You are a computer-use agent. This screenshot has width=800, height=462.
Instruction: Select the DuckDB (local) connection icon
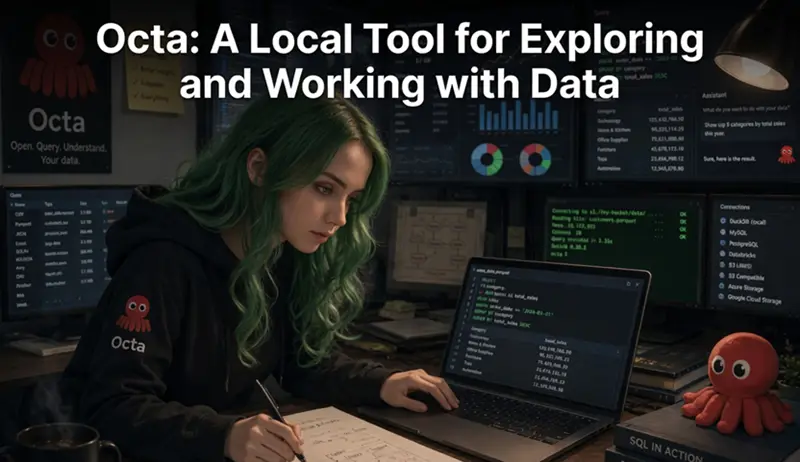coord(723,221)
